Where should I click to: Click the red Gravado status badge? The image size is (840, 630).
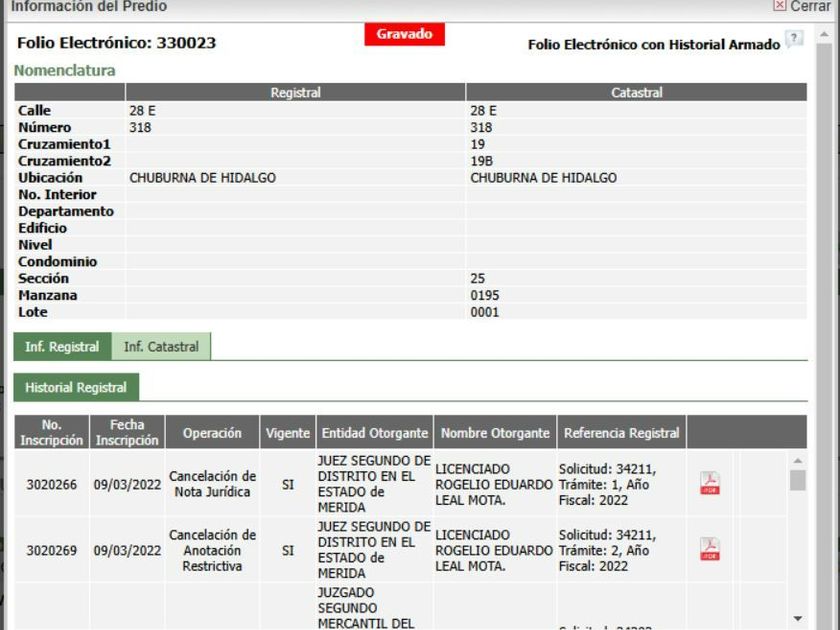[x=404, y=34]
